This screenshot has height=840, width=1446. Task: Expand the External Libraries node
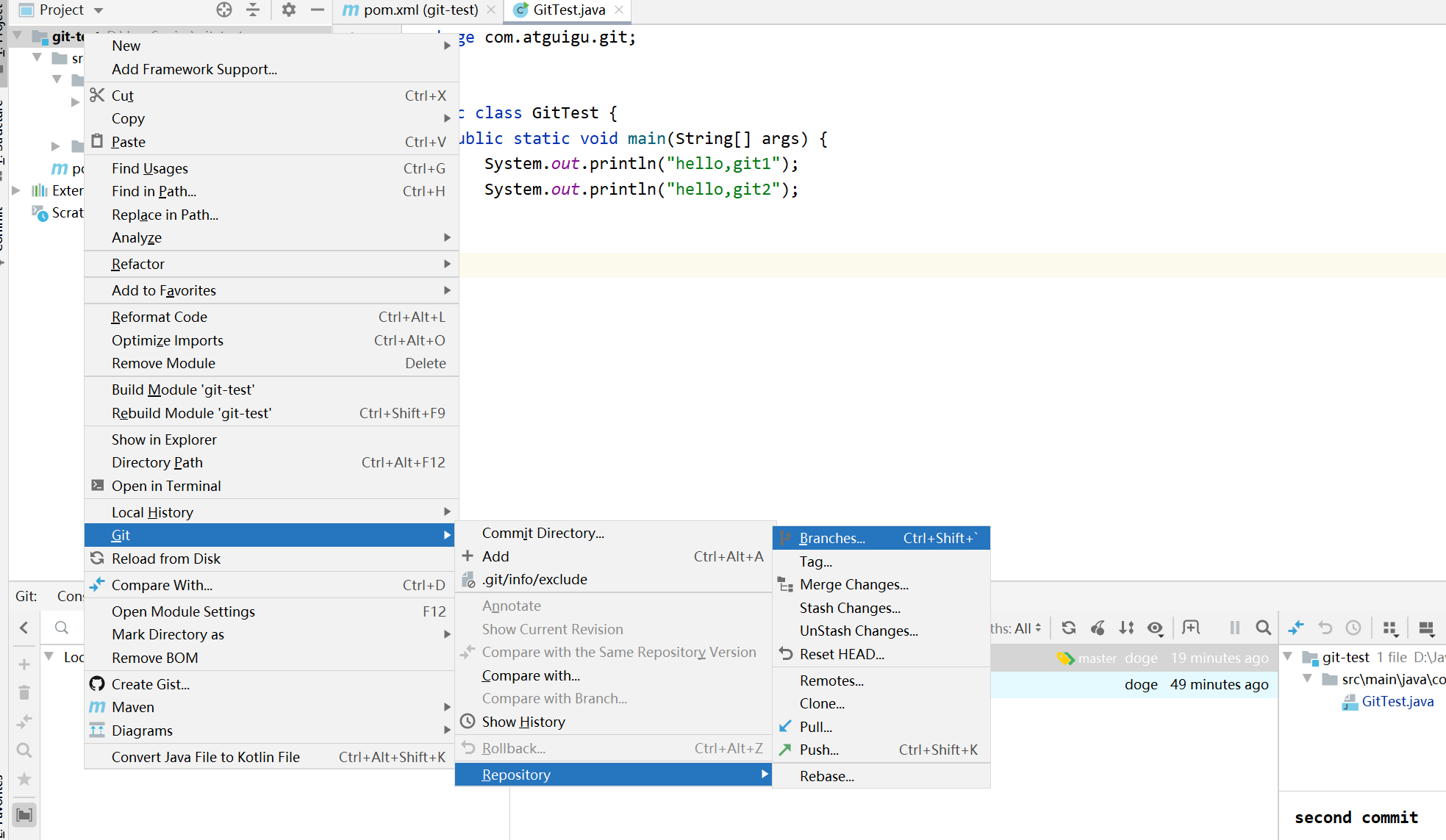[x=15, y=190]
